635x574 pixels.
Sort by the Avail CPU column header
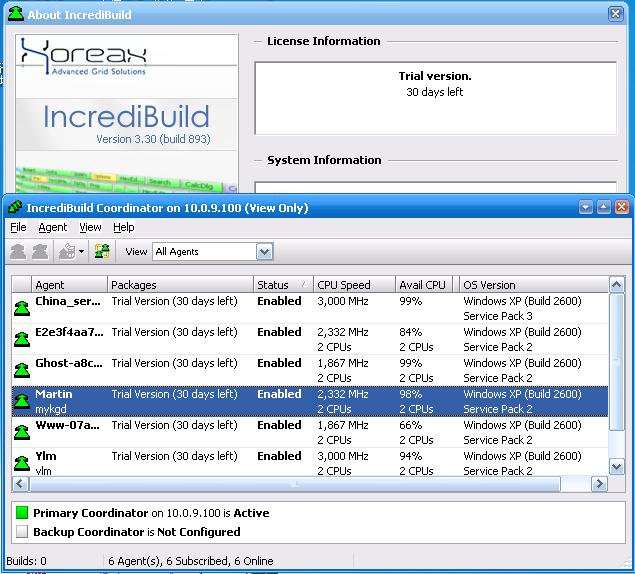click(x=424, y=285)
